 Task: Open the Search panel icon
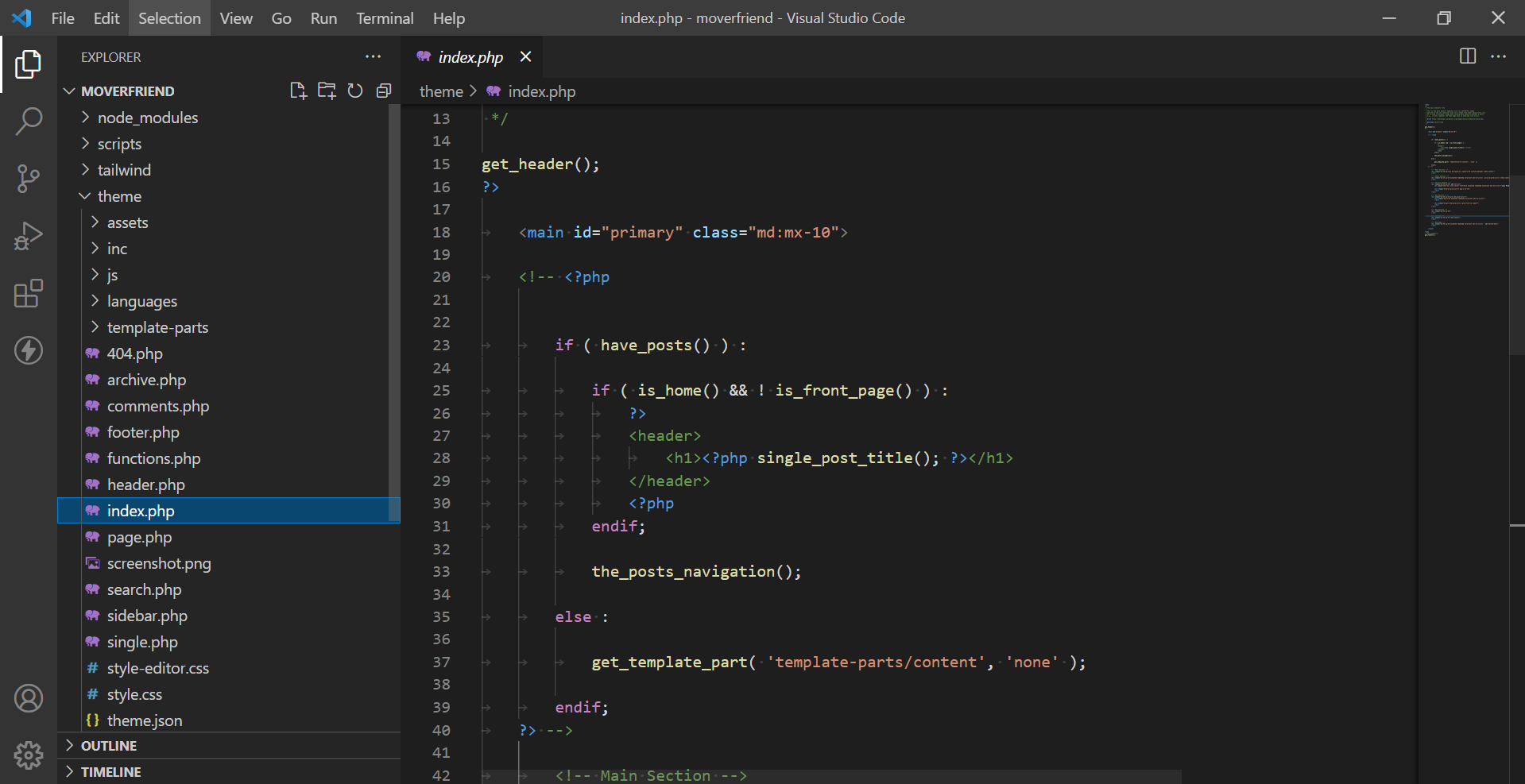click(29, 121)
